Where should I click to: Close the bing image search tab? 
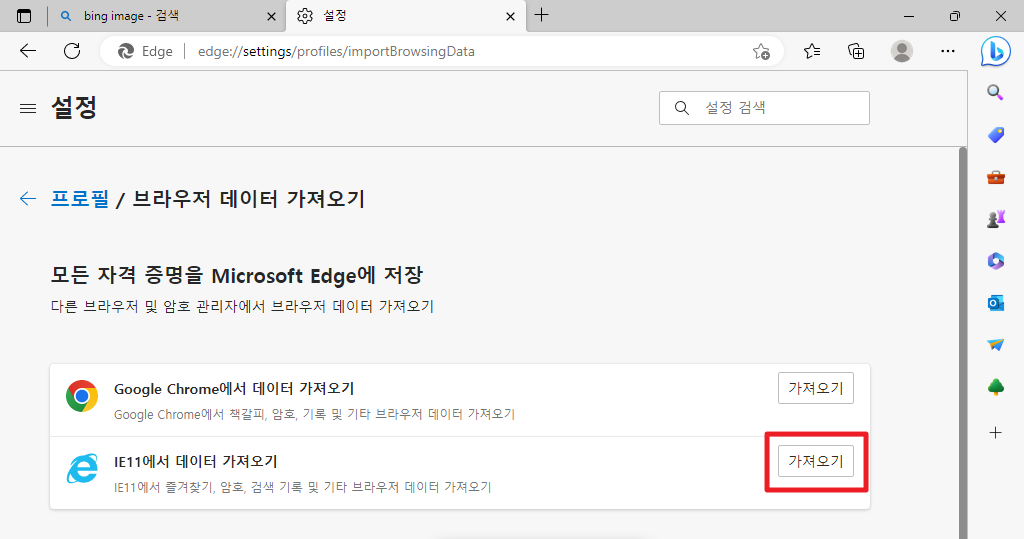pyautogui.click(x=271, y=16)
